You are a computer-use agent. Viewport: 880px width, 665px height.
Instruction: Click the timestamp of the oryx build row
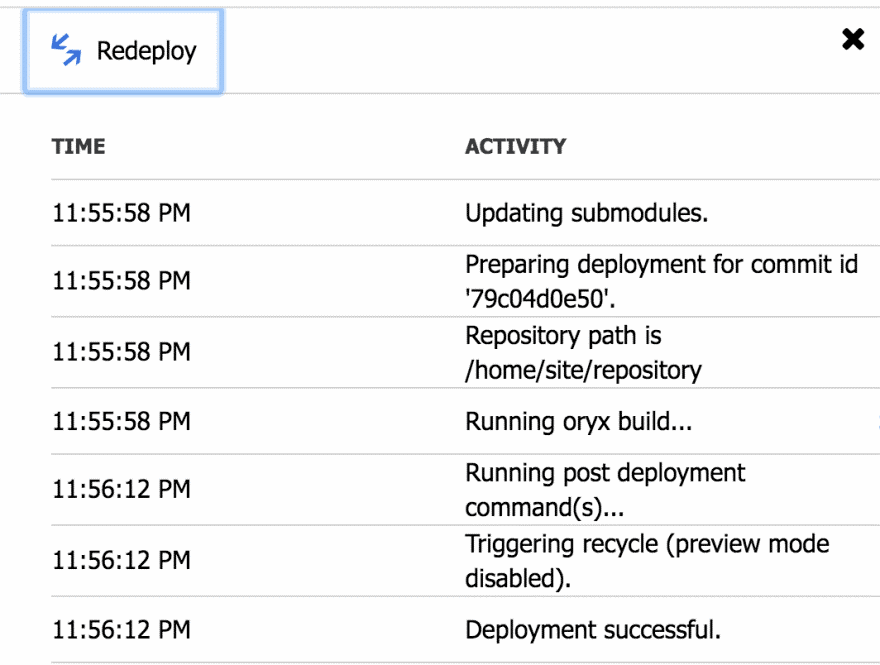point(121,421)
